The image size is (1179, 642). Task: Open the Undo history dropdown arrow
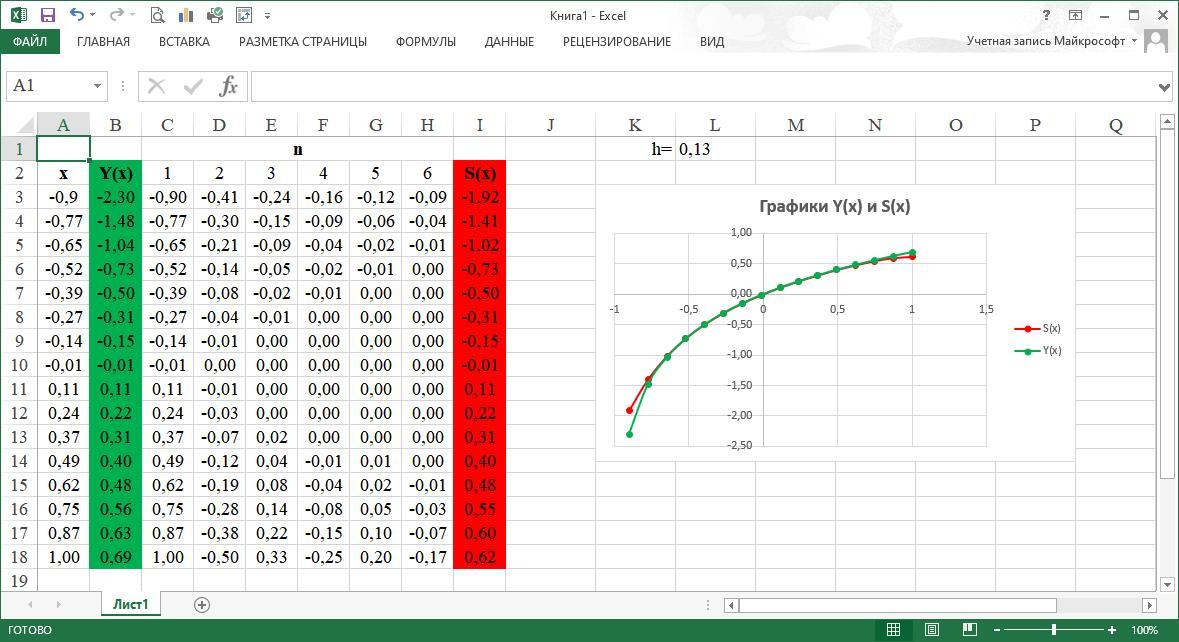pyautogui.click(x=92, y=15)
